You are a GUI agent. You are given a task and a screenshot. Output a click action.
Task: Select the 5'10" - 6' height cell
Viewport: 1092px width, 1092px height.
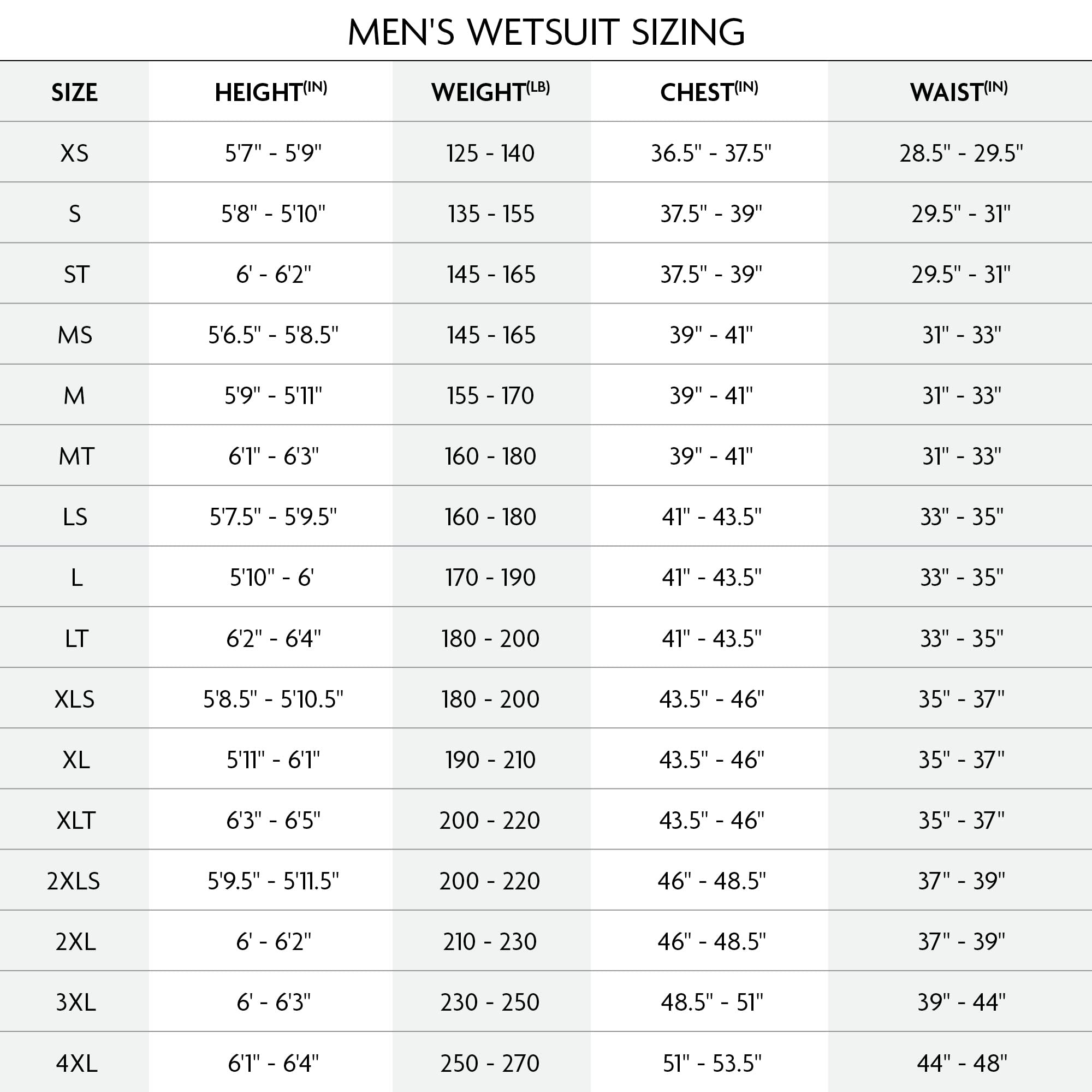272,578
